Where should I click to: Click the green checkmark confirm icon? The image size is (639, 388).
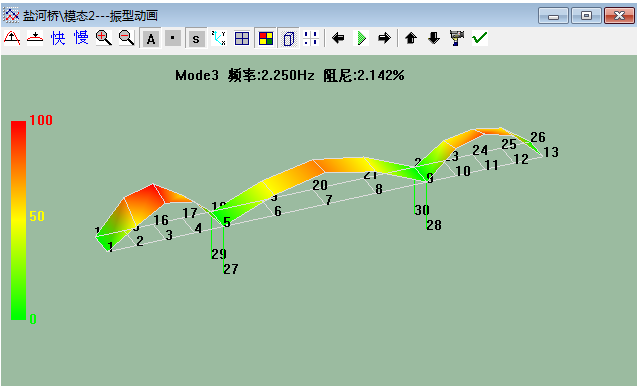(480, 38)
